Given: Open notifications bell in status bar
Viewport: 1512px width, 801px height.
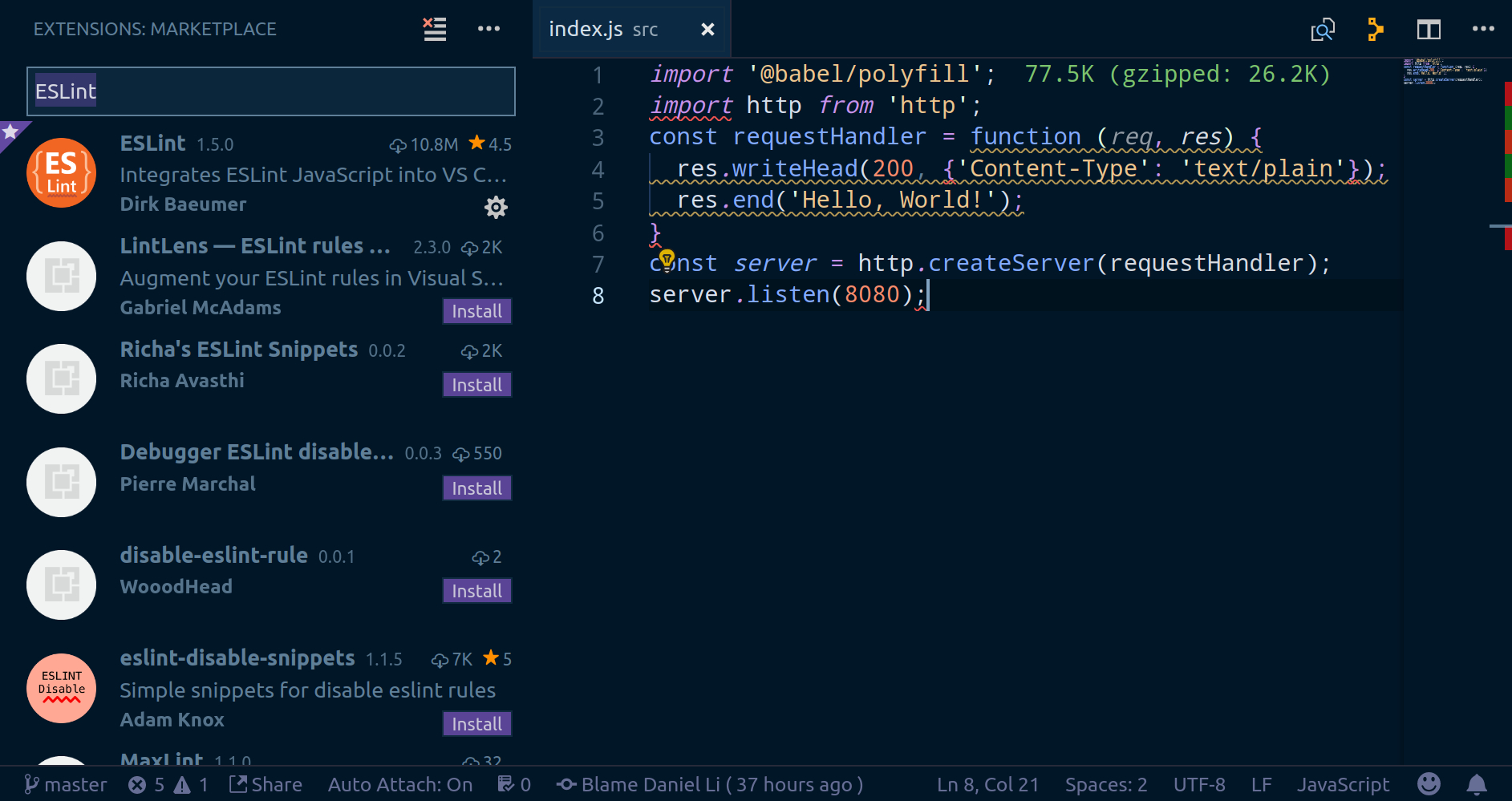Looking at the screenshot, I should (1476, 784).
